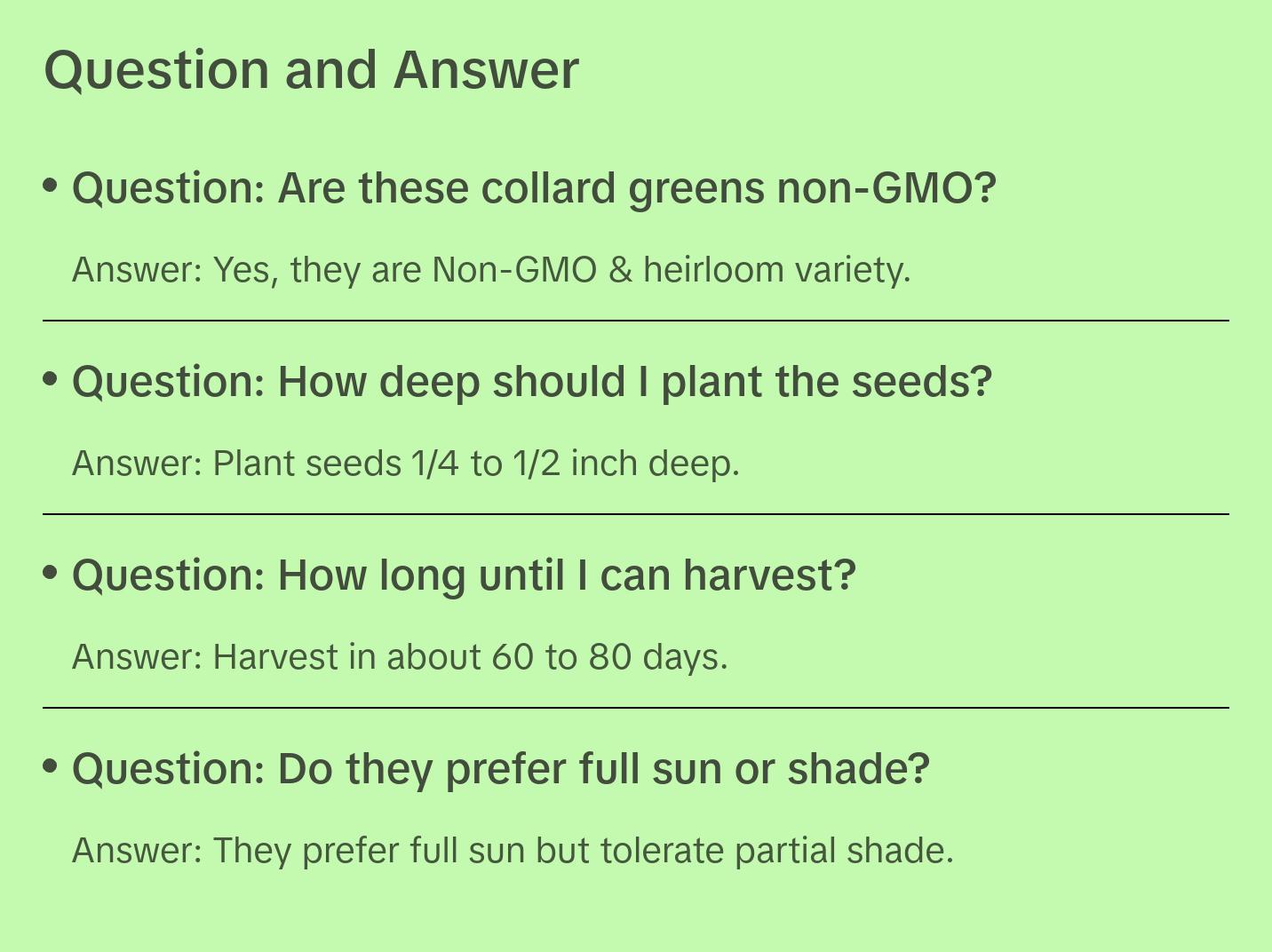Click the answer about tolerating partial shade
This screenshot has height=952, width=1272.
(513, 850)
